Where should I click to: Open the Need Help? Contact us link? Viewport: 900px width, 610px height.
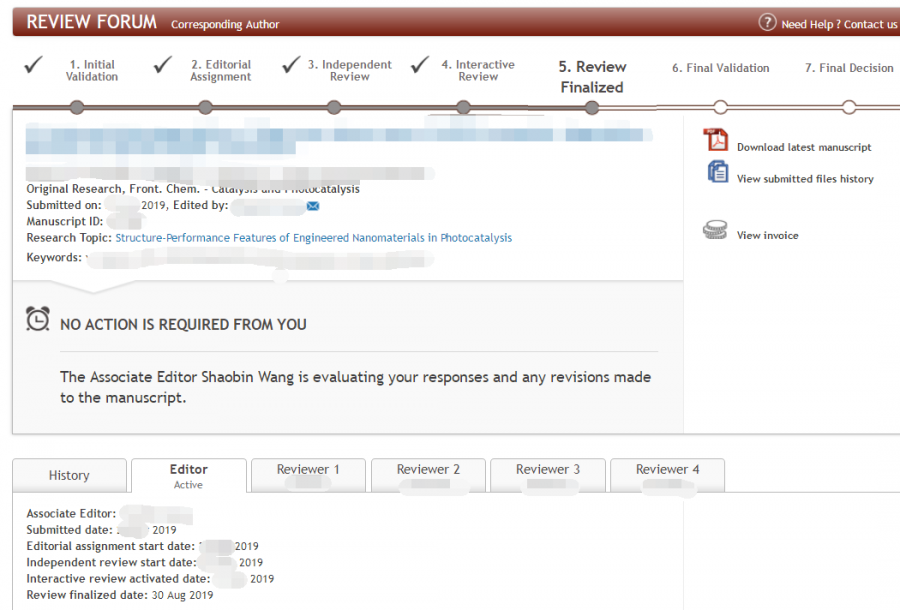[839, 24]
